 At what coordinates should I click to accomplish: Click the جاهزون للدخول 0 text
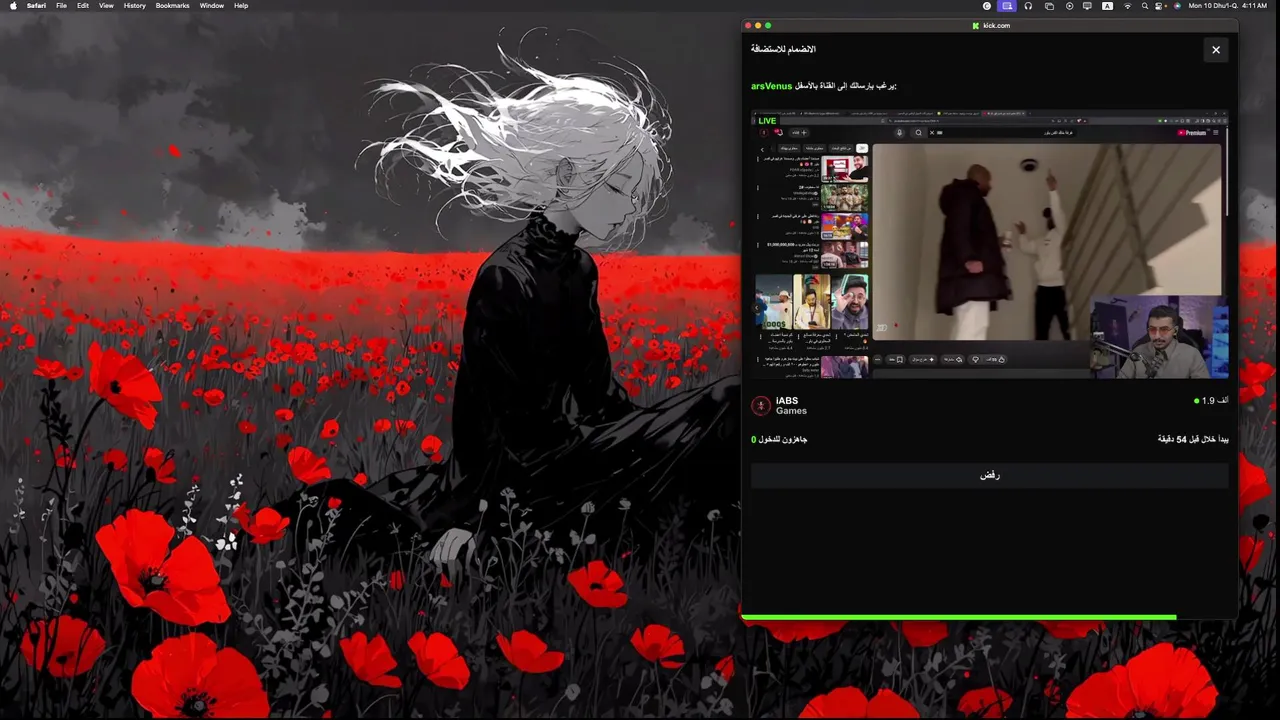tap(779, 439)
